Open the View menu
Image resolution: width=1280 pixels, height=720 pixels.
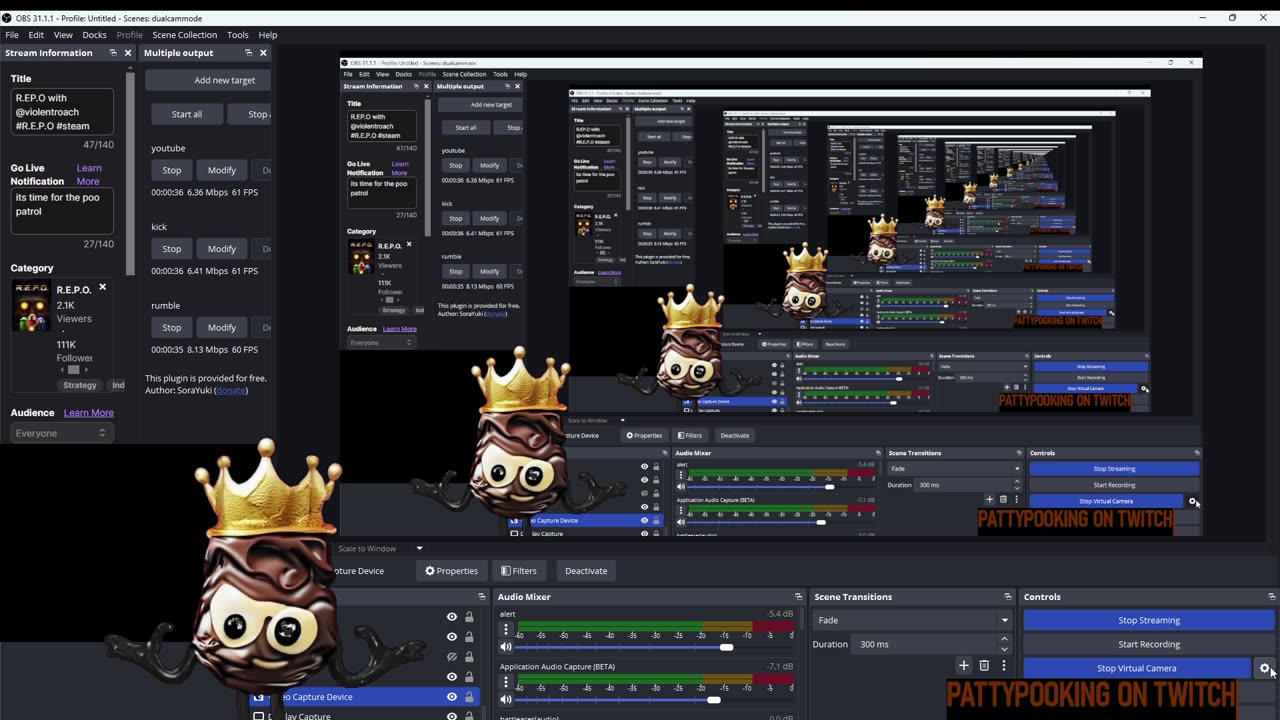click(63, 35)
